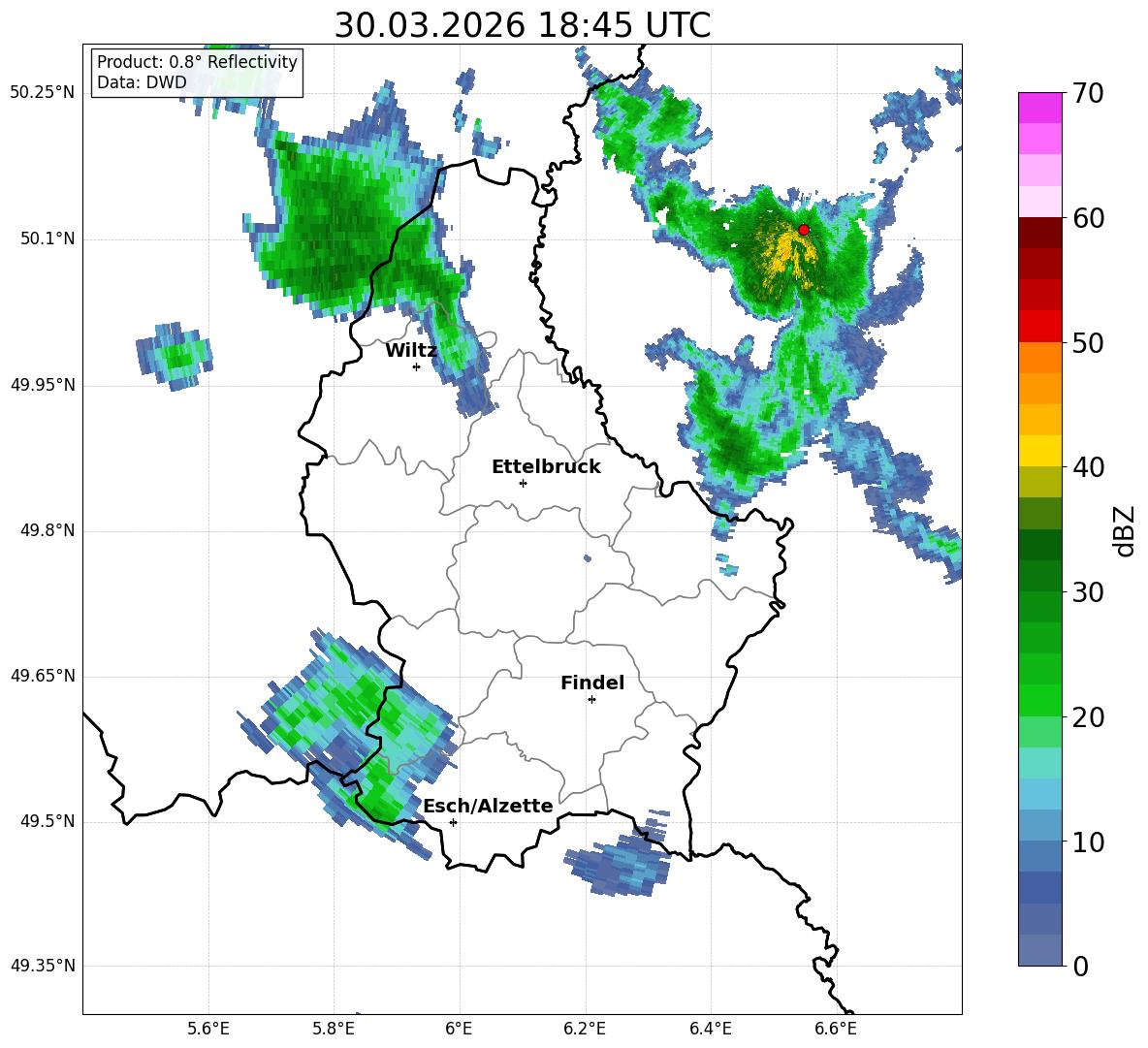Click the Findel location cross marker
1148x1048 pixels.
tap(591, 700)
